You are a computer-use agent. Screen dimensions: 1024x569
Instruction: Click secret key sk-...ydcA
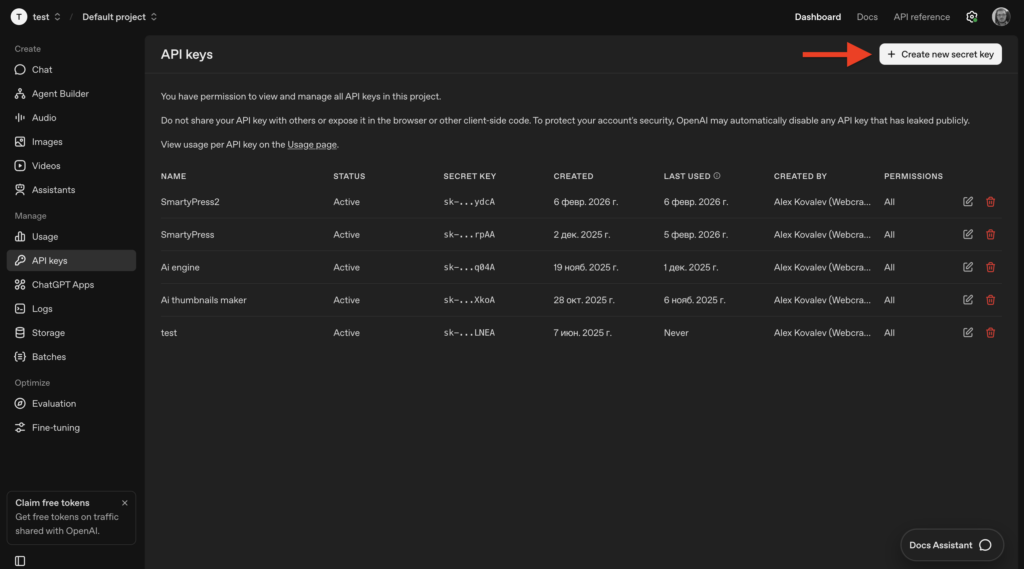click(469, 202)
